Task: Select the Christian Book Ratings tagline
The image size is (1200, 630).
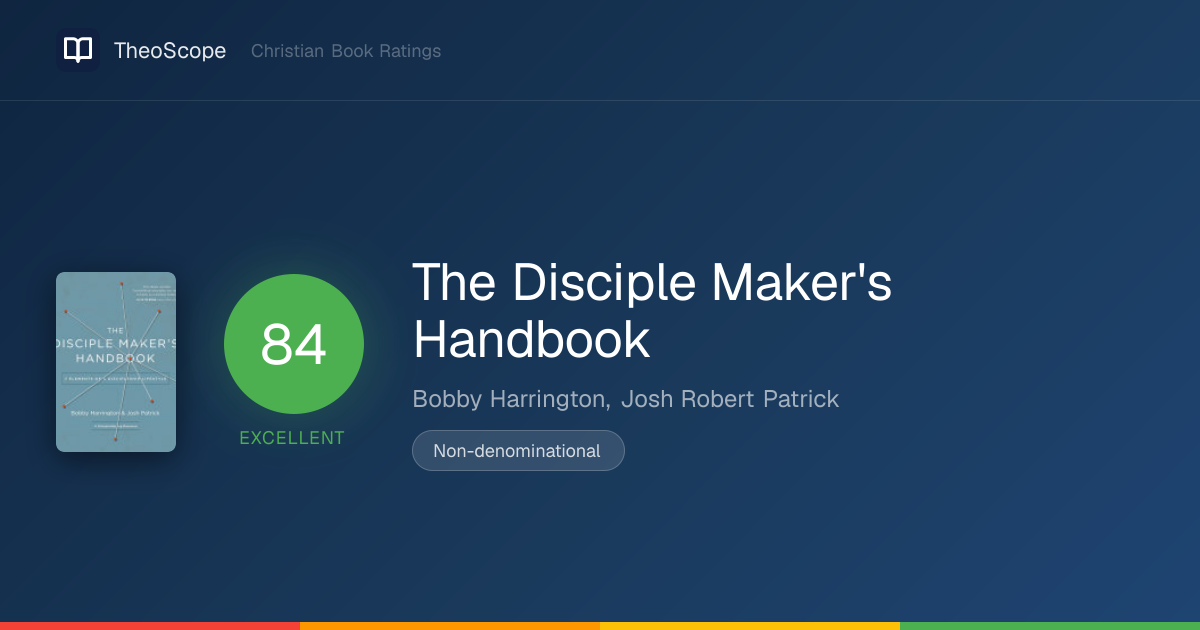Action: pos(346,51)
